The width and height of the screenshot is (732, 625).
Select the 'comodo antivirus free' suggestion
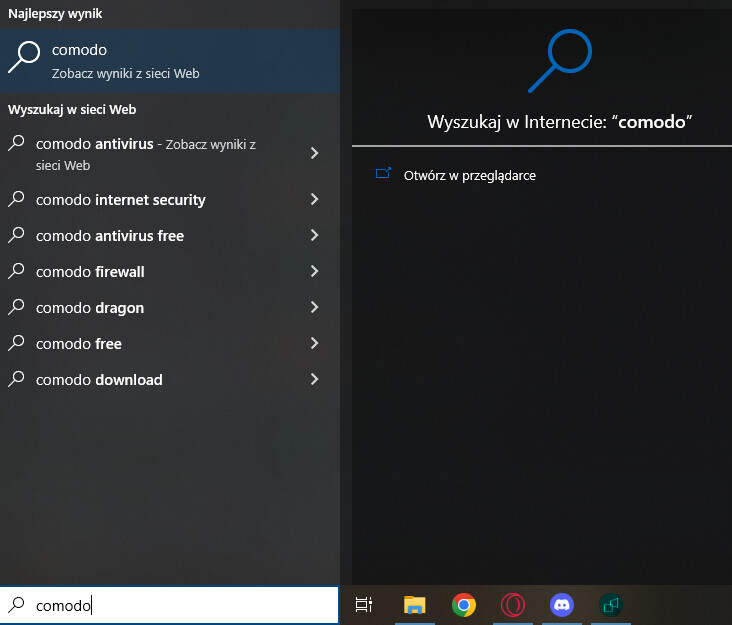point(110,236)
